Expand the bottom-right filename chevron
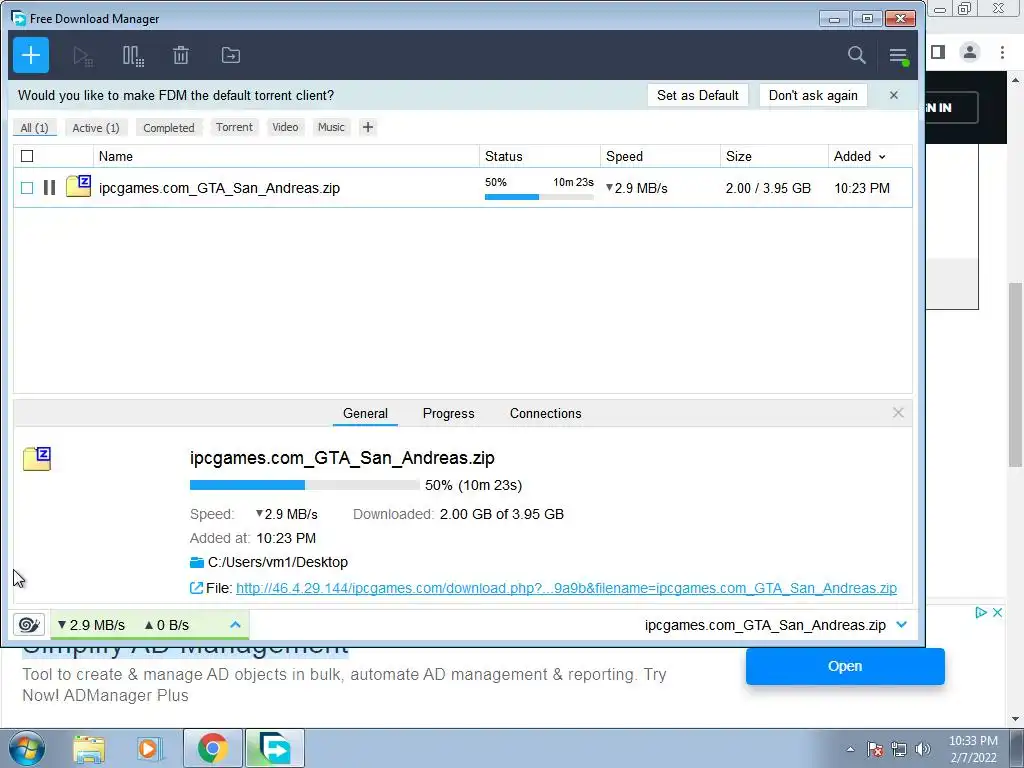1024x768 pixels. point(902,625)
